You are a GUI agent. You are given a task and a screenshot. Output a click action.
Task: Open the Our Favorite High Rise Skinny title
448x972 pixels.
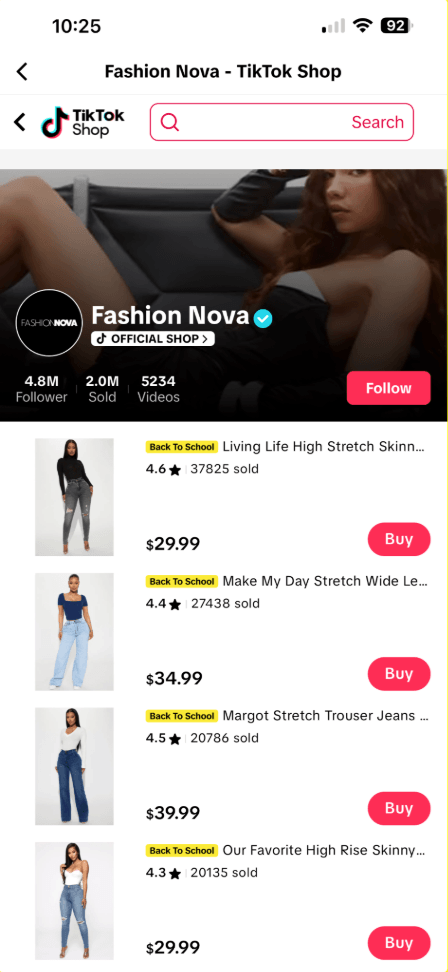pyautogui.click(x=324, y=850)
